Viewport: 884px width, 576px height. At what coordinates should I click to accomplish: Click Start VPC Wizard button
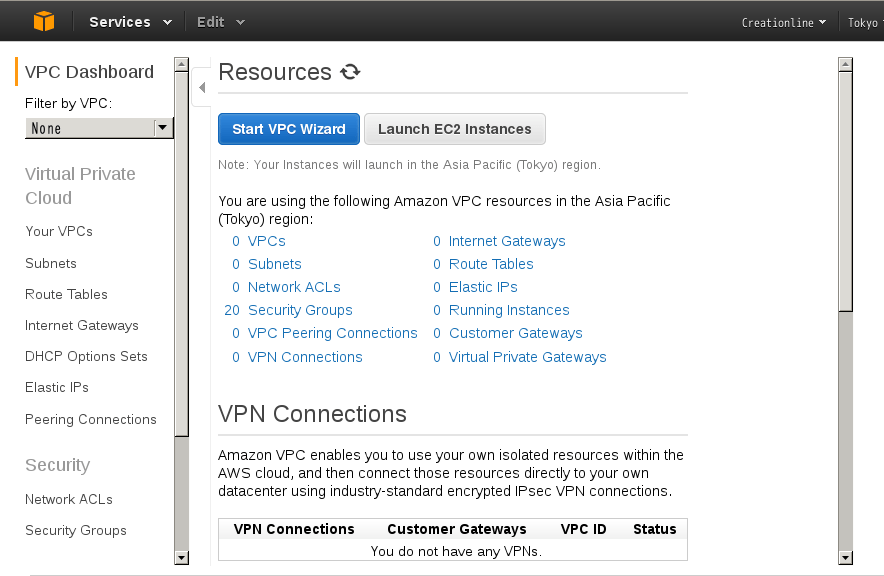(288, 129)
